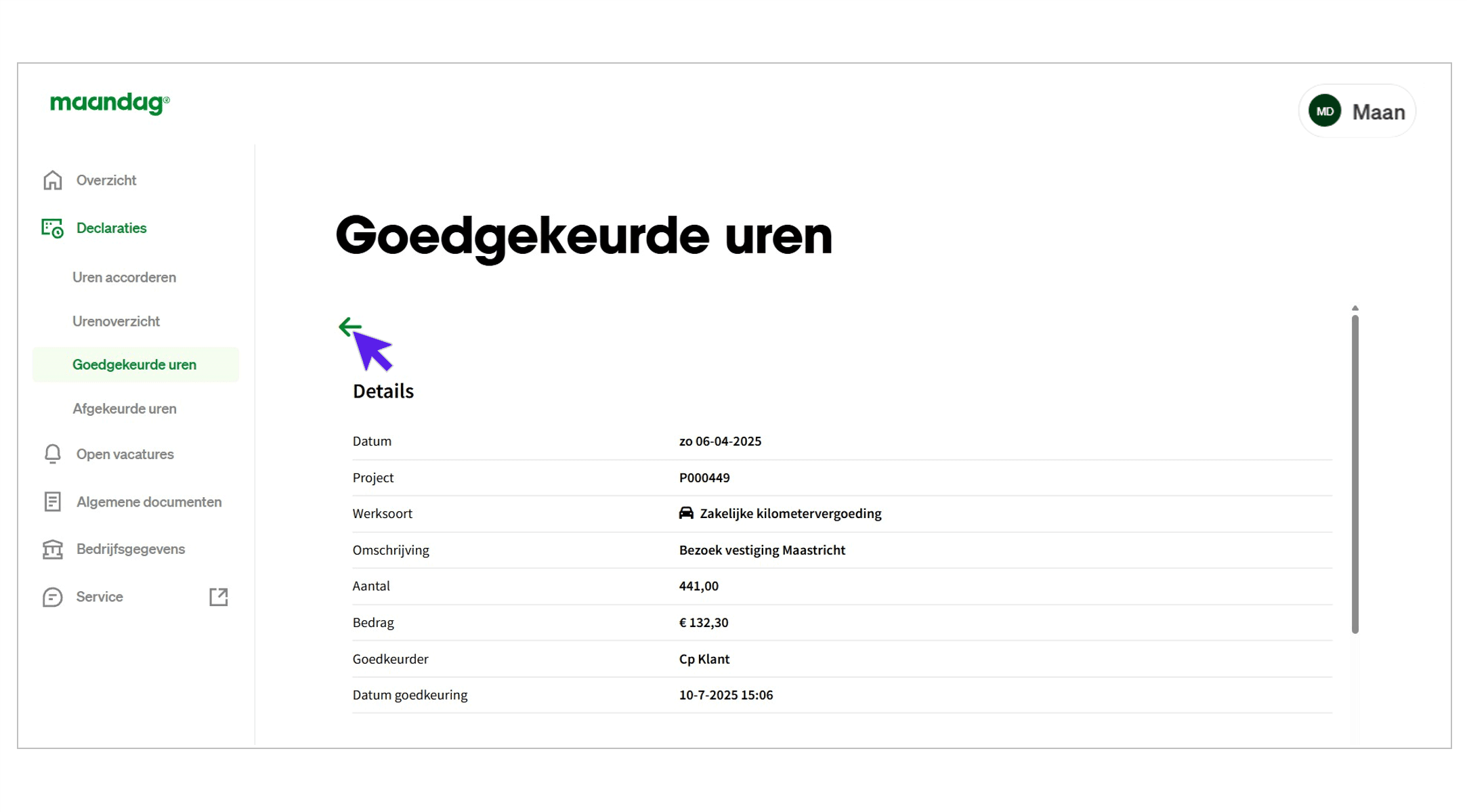1467x812 pixels.
Task: Switch to Uren accorderen
Action: point(124,277)
